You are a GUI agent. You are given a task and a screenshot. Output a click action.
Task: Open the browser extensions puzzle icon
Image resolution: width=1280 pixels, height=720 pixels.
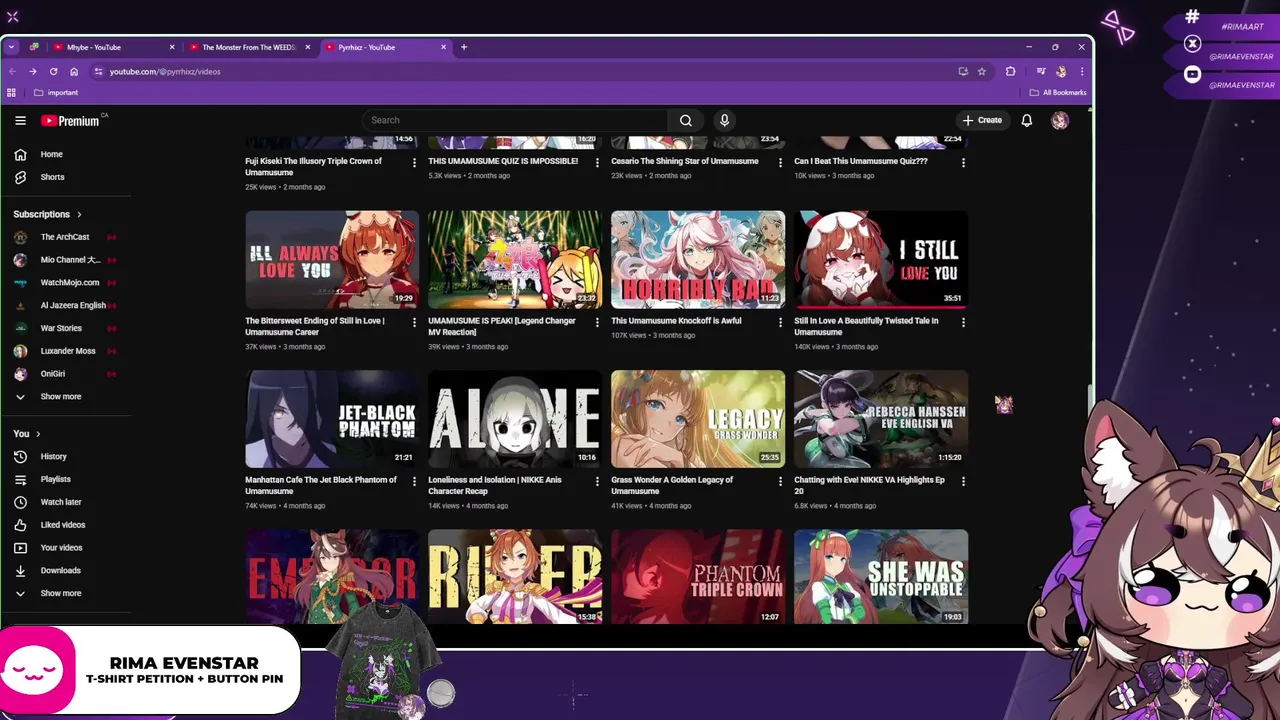click(1010, 72)
